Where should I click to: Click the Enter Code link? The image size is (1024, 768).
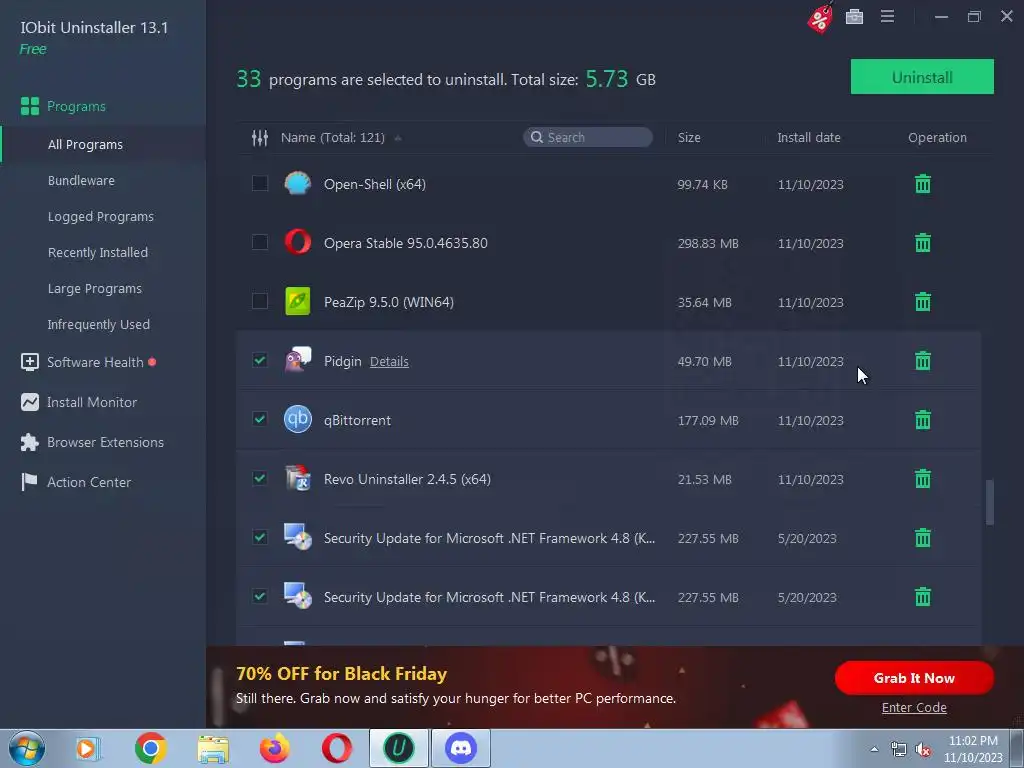pyautogui.click(x=914, y=707)
